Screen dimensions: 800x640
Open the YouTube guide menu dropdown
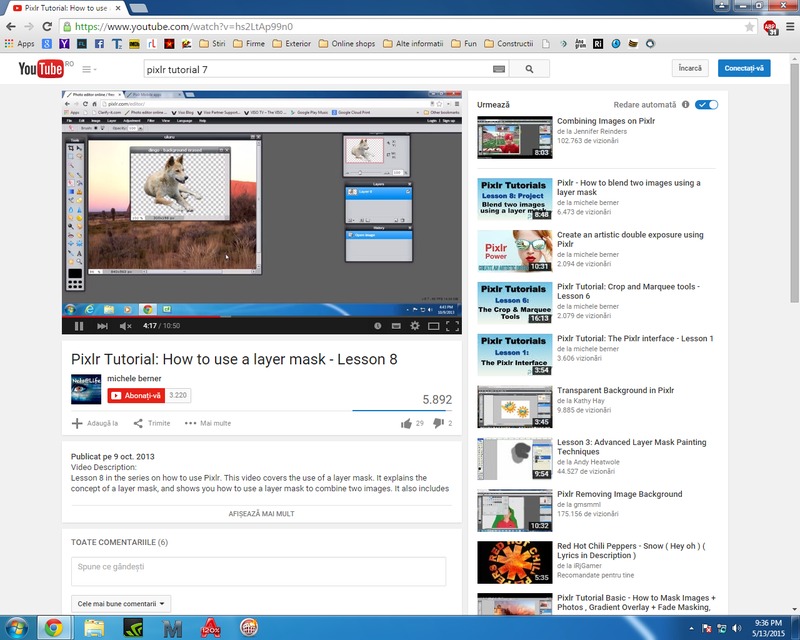point(89,69)
